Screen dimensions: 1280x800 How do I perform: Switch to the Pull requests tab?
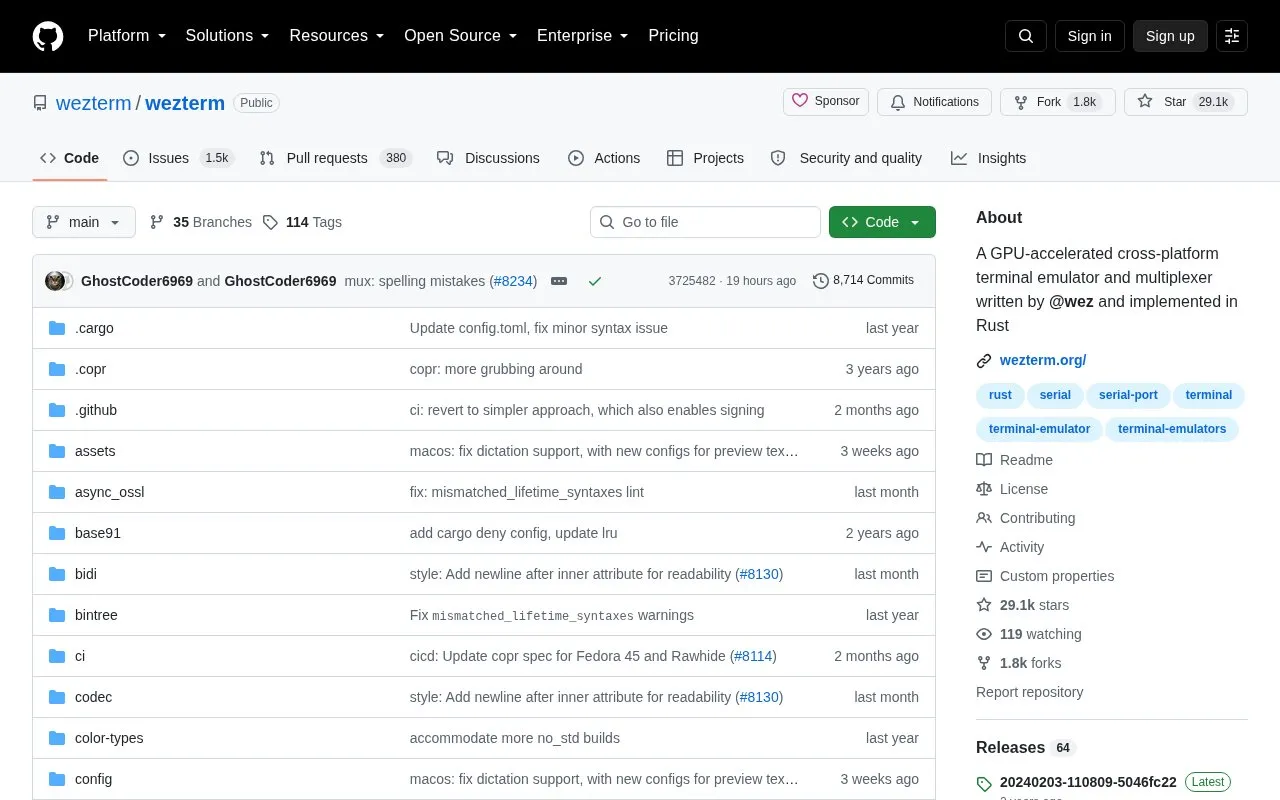335,158
